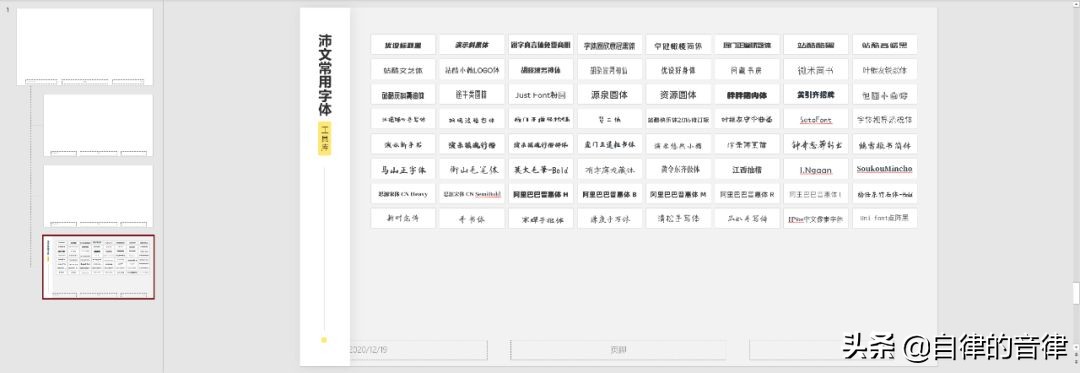1080x373 pixels.
Task: Select the 站酷小薇LOGO体 font card
Action: (x=472, y=70)
